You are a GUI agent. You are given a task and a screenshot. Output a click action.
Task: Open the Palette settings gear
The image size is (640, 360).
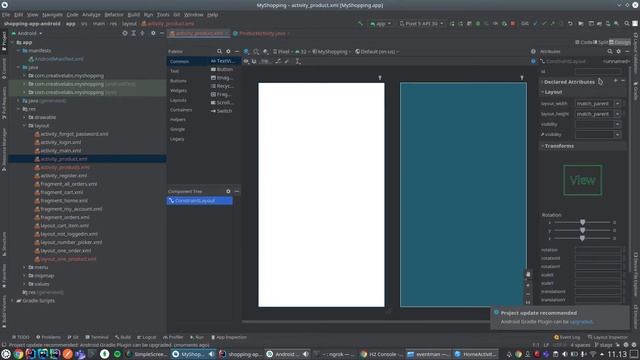coord(228,51)
